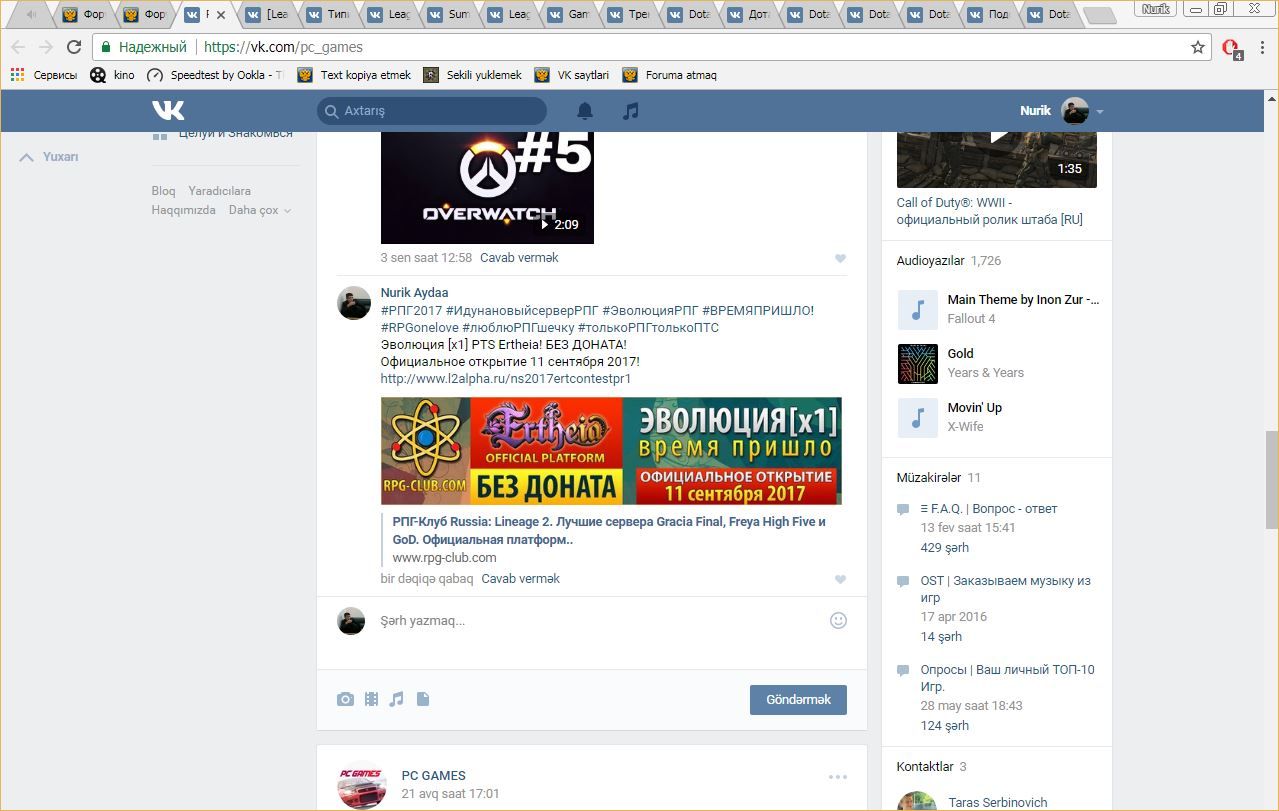Play the Call of Duty WWII video

[x=996, y=160]
